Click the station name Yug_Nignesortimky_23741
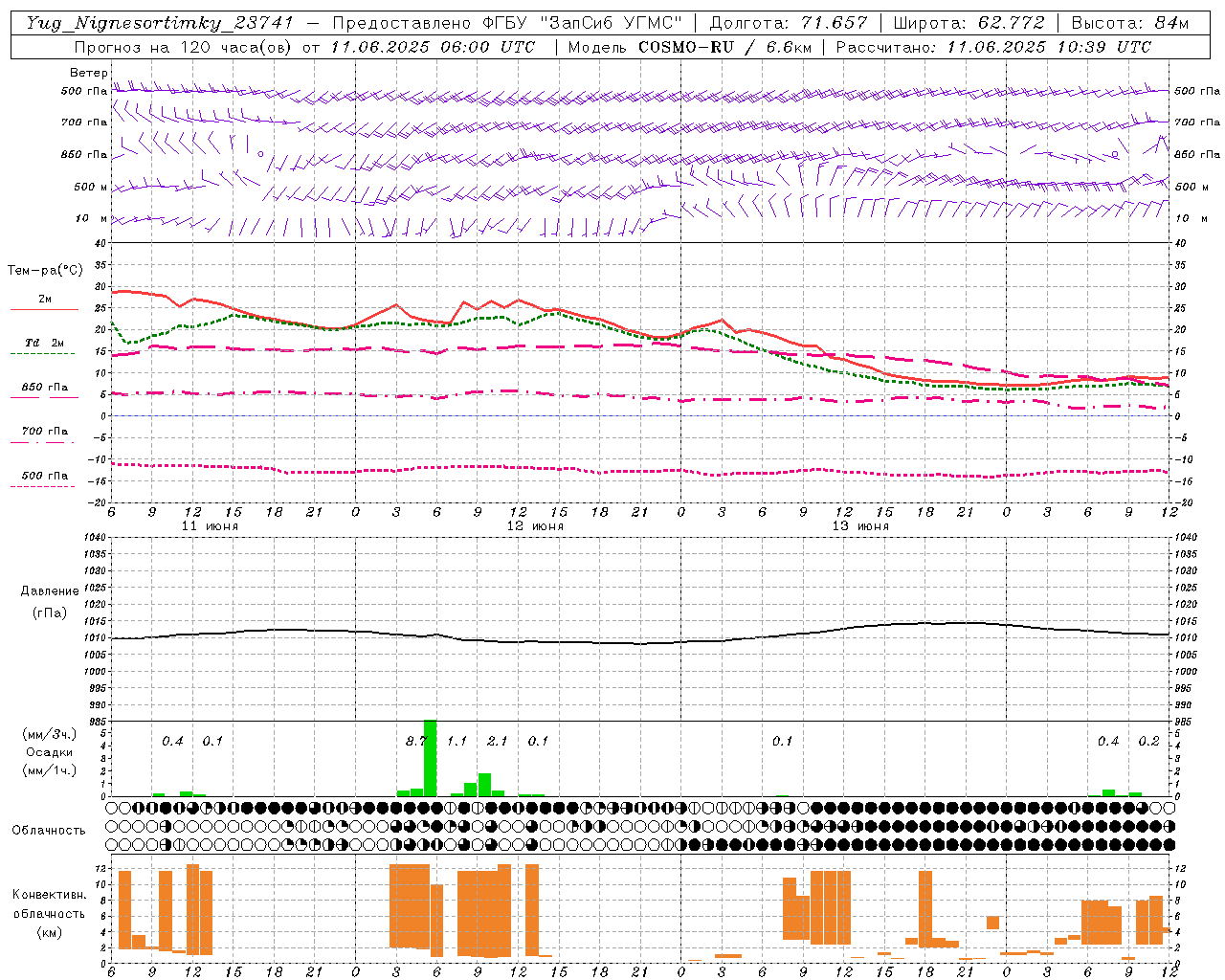The image size is (1225, 980). pyautogui.click(x=160, y=23)
